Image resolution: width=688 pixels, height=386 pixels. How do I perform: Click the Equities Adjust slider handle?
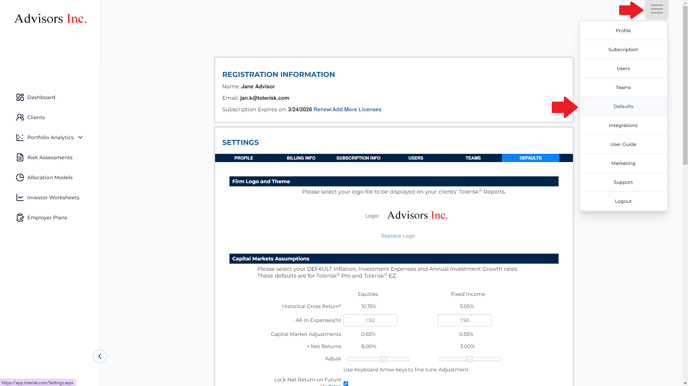[383, 359]
